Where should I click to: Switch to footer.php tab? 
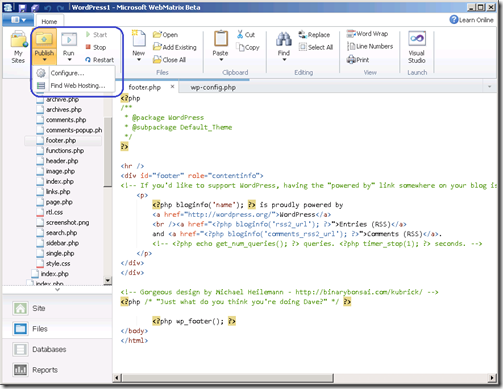[145, 87]
